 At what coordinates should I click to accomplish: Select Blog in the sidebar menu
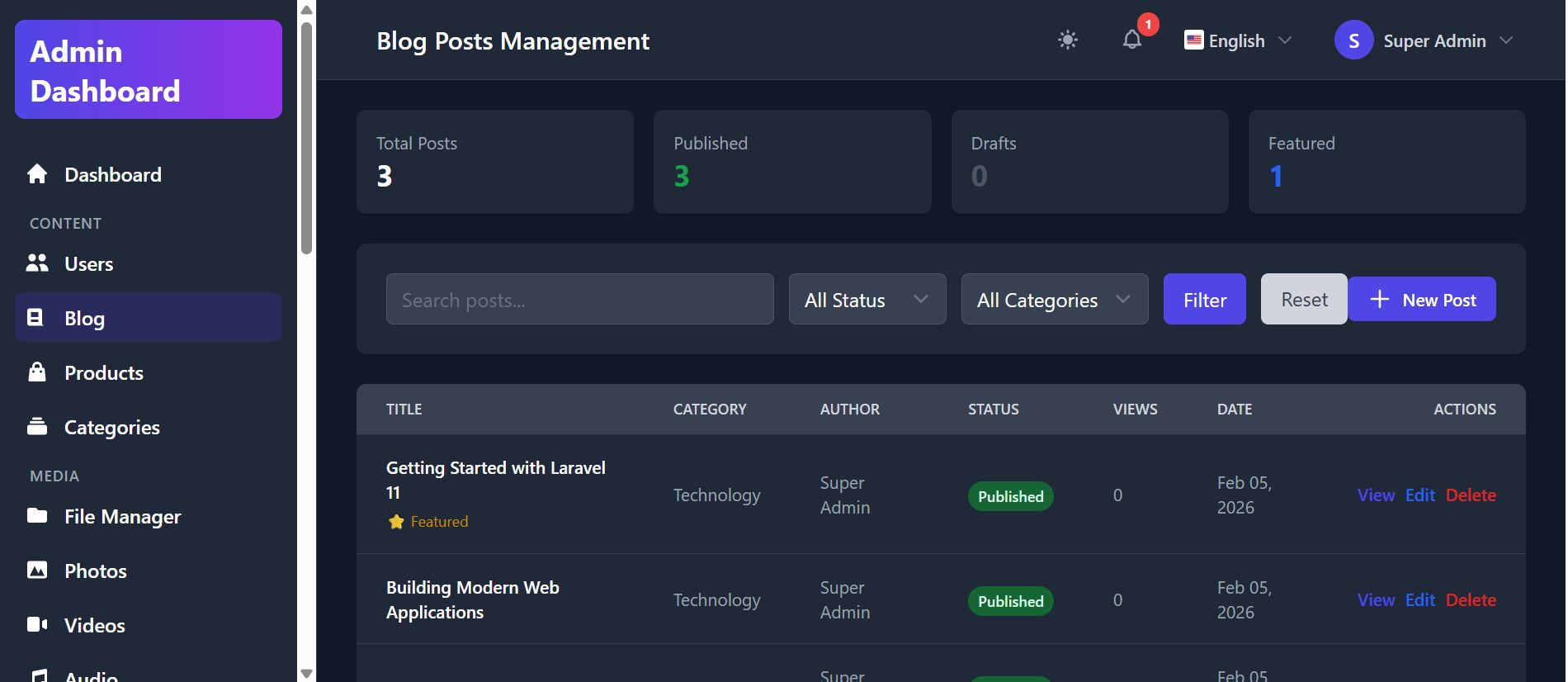pyautogui.click(x=149, y=318)
